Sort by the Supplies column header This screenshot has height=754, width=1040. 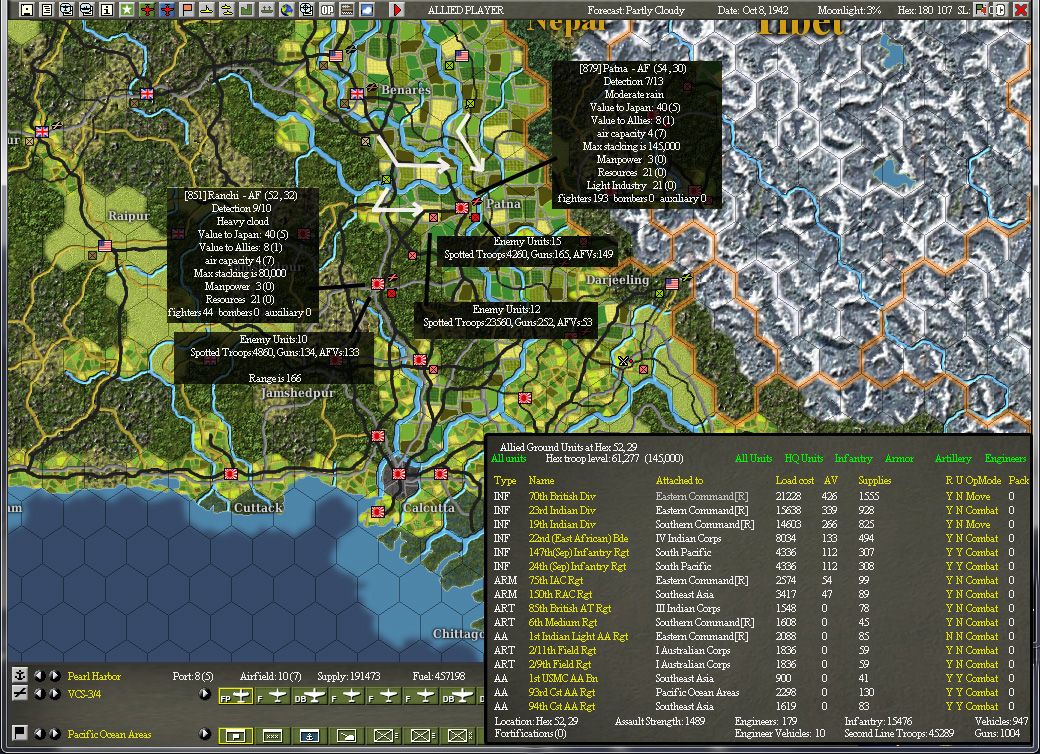tap(874, 480)
